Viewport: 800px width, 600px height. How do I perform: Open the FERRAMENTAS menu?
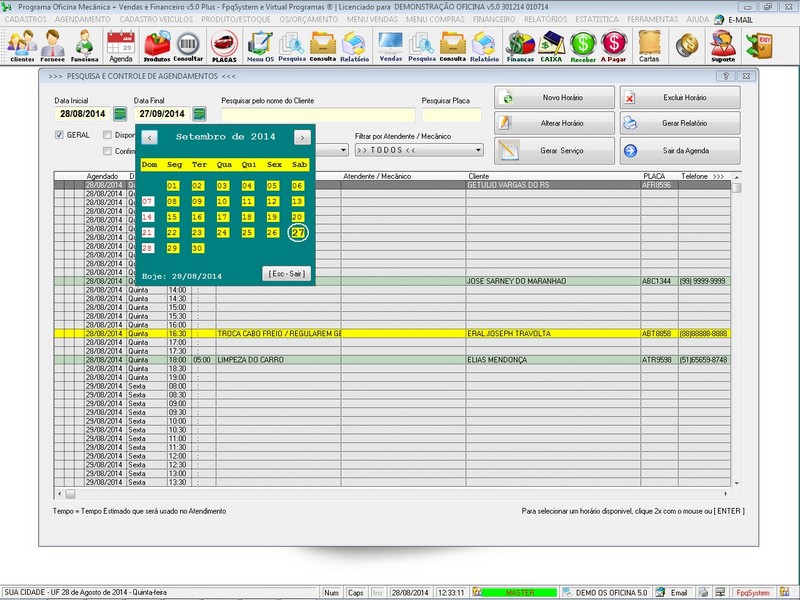pos(653,19)
